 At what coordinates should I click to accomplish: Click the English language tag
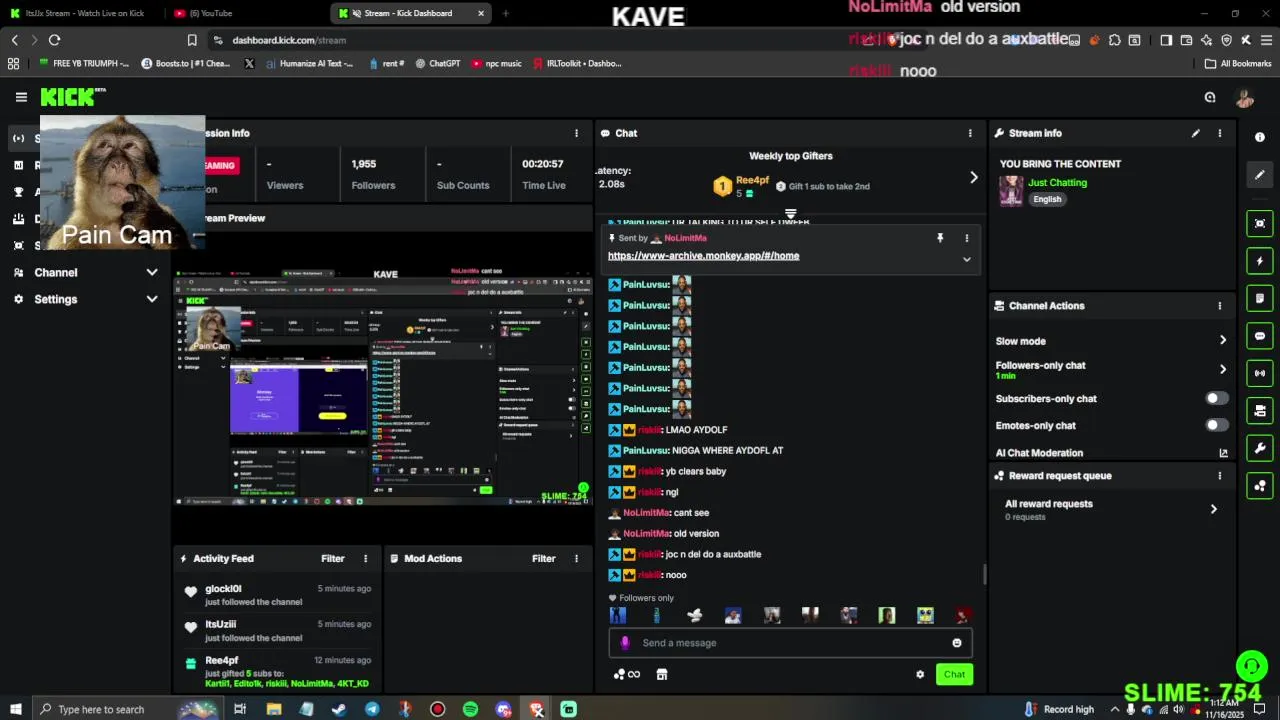[x=1047, y=199]
